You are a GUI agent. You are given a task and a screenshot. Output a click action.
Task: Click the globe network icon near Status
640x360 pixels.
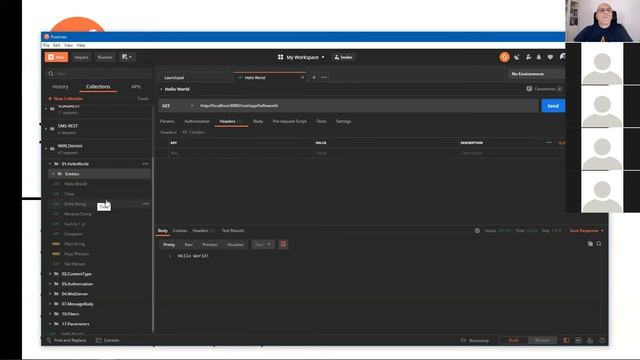[477, 231]
